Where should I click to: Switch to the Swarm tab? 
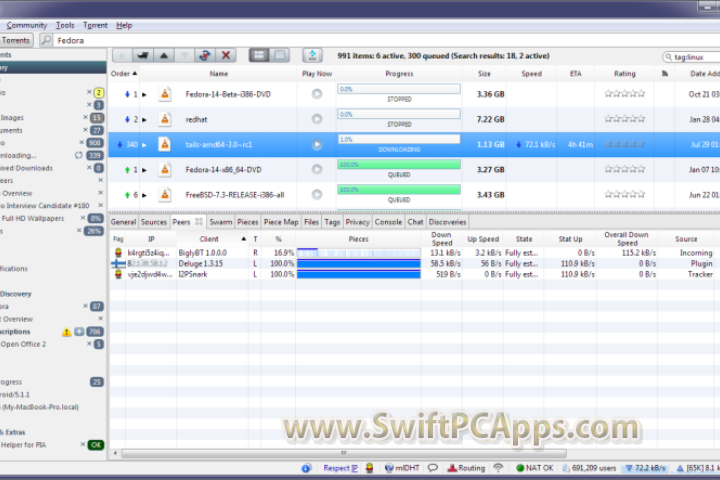[x=220, y=222]
